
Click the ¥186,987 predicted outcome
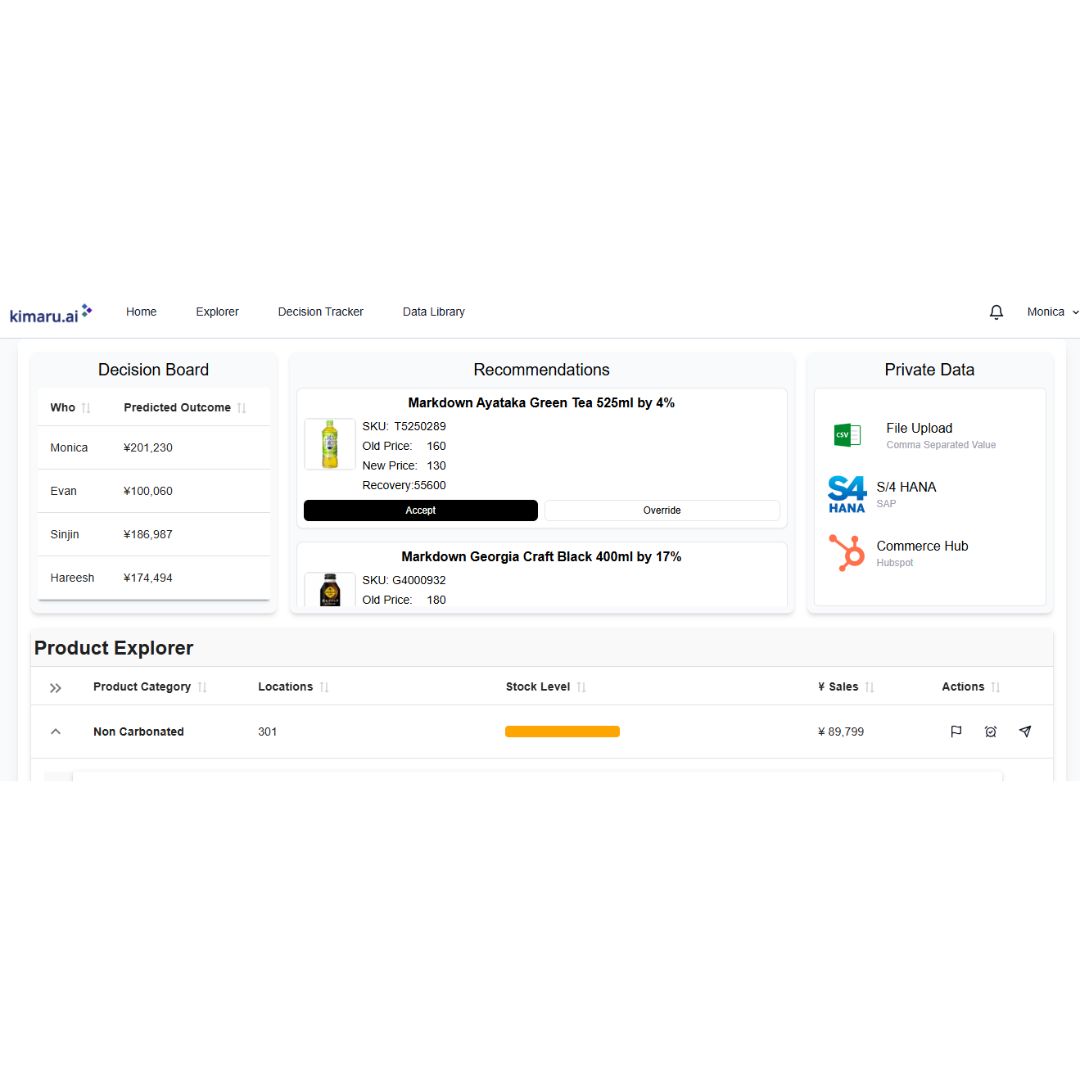(x=148, y=534)
